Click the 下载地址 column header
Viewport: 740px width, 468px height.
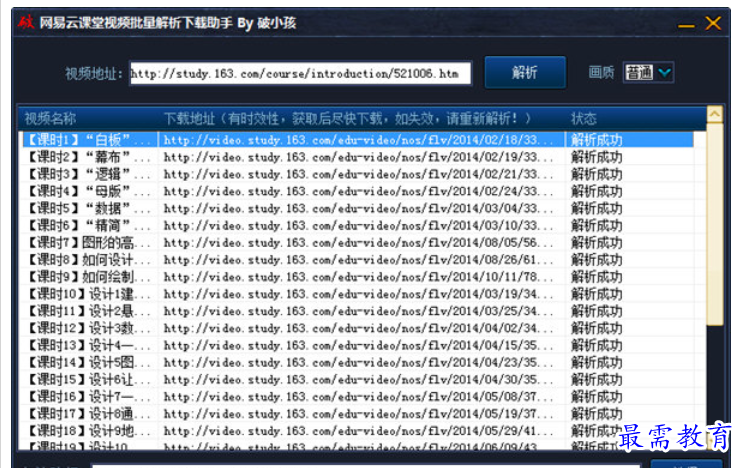347,118
